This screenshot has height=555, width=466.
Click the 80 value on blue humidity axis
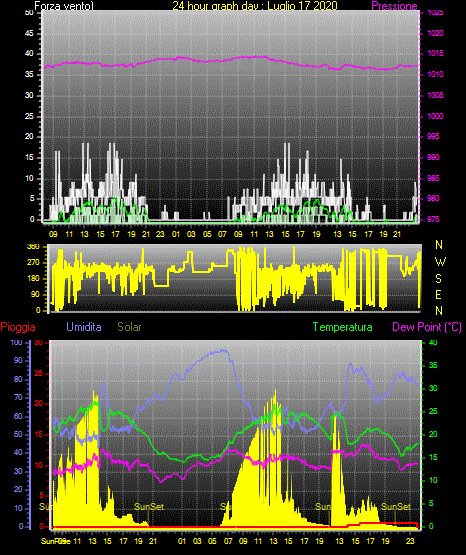18,379
